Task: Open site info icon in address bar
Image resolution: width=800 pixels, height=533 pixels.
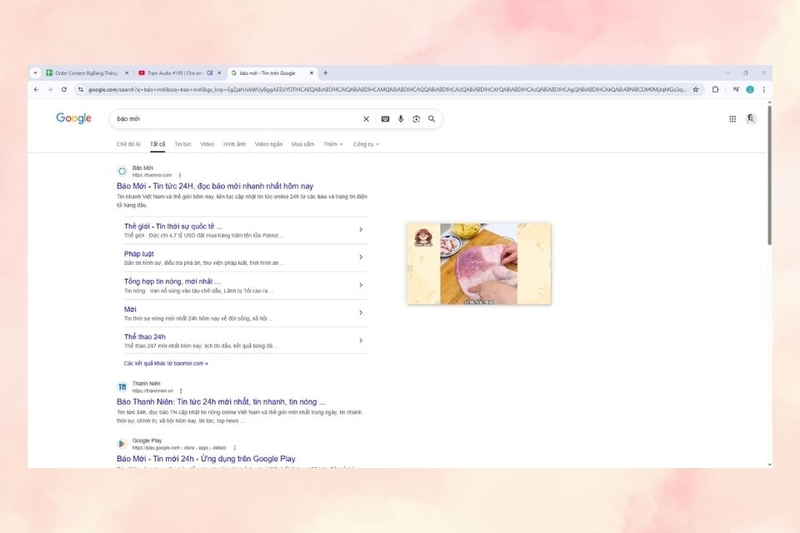Action: [x=81, y=89]
